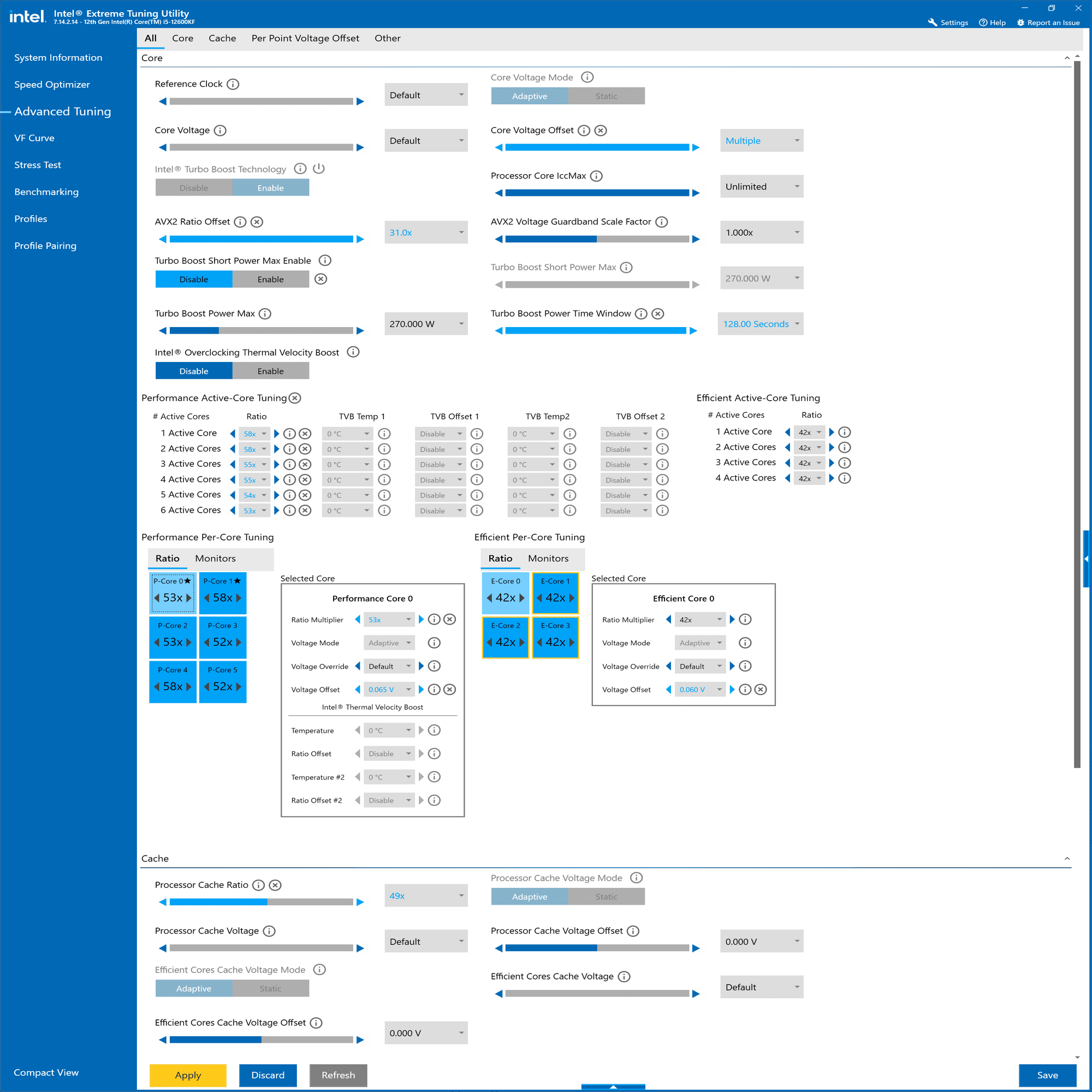1092x1092 pixels.
Task: Open Performance Per-Core Monitors tab
Action: click(215, 559)
